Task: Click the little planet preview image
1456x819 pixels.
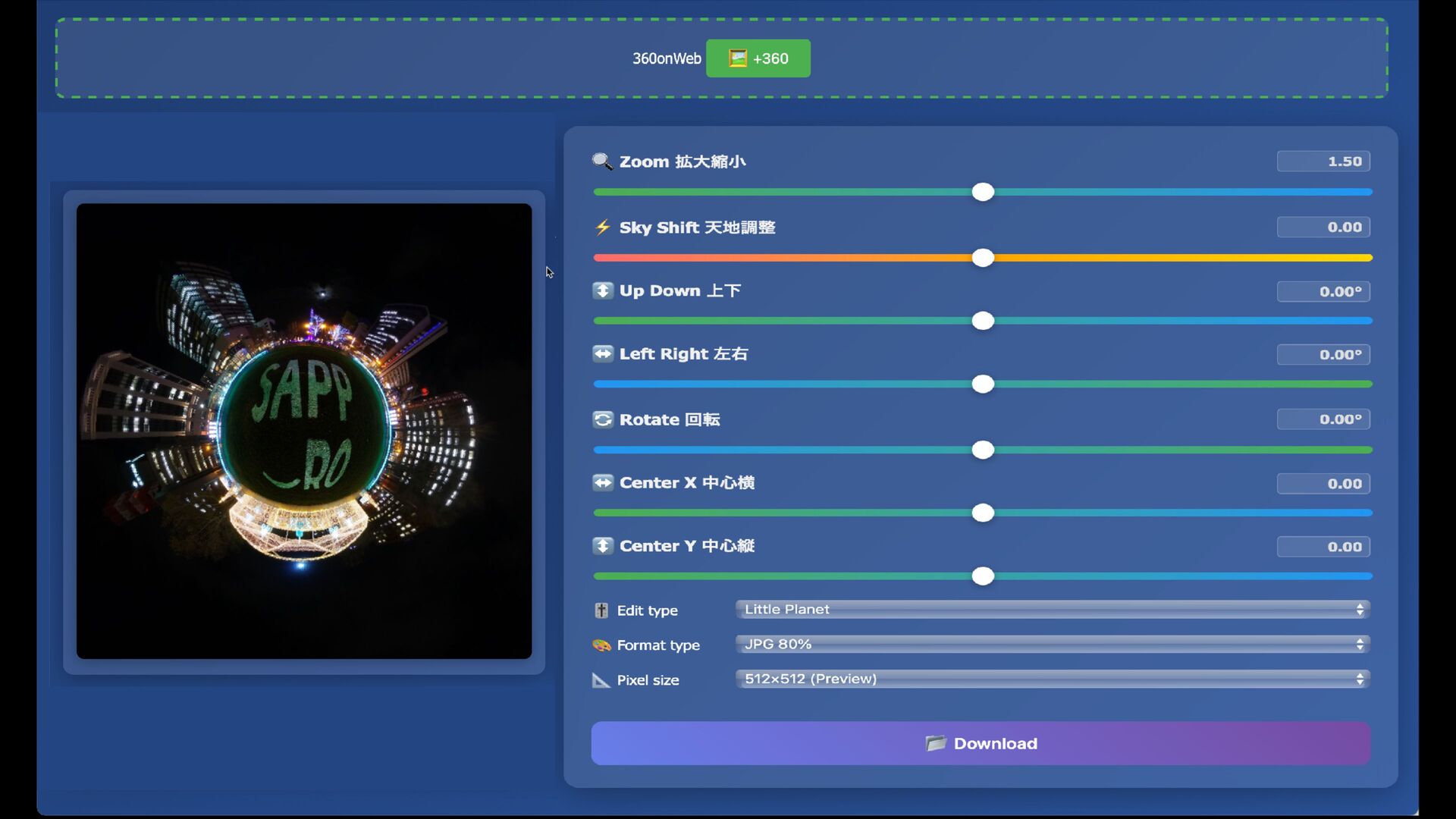Action: pos(304,431)
